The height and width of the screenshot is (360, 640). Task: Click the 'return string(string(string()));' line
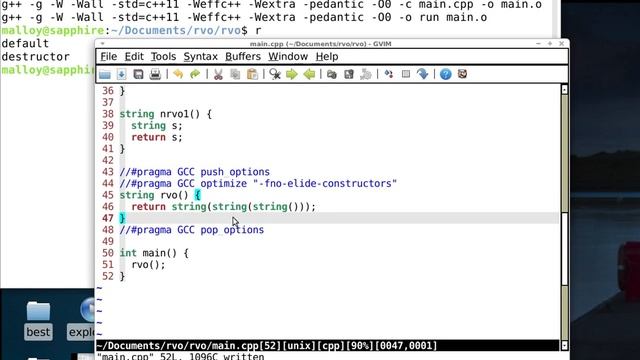(224, 207)
